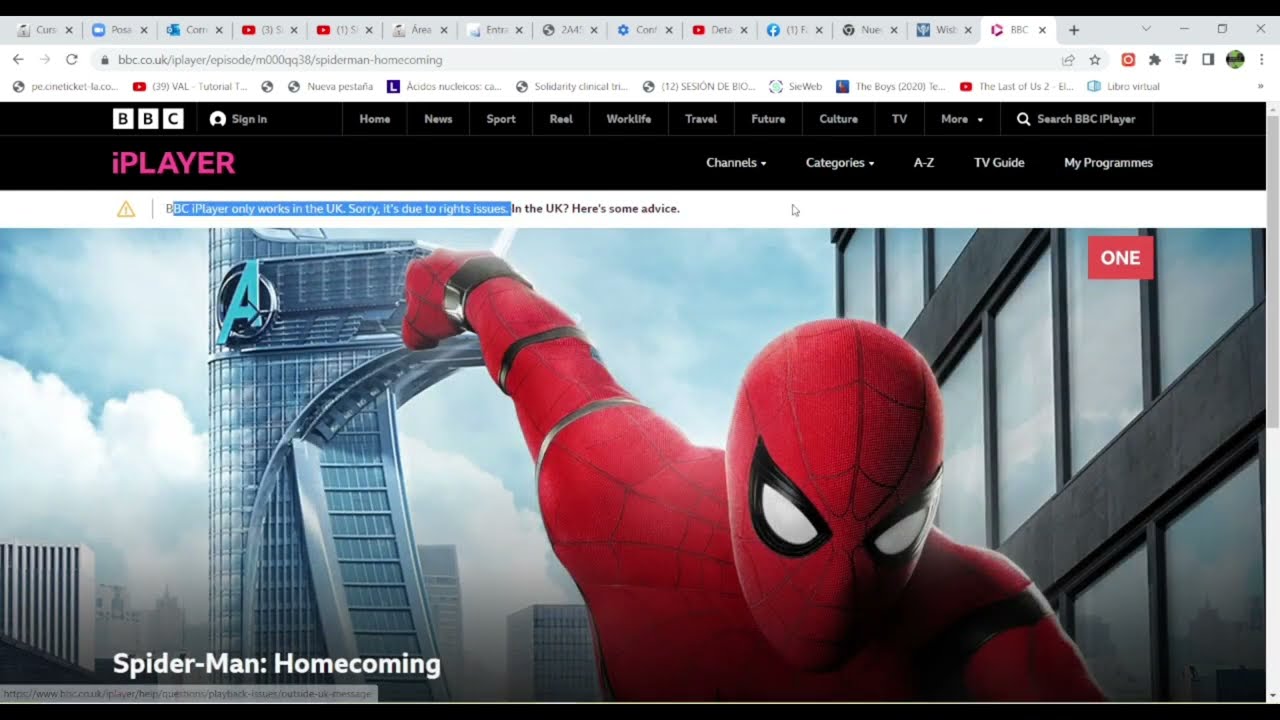This screenshot has width=1280, height=720.
Task: Open the Chrome profile avatar
Action: (1235, 60)
